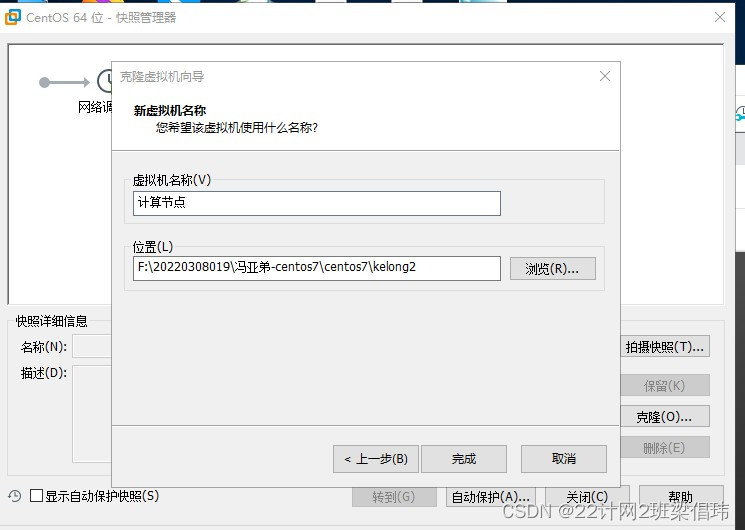Click the 描述(D) text area in snapshot details
This screenshot has width=745, height=530.
[x=92, y=414]
